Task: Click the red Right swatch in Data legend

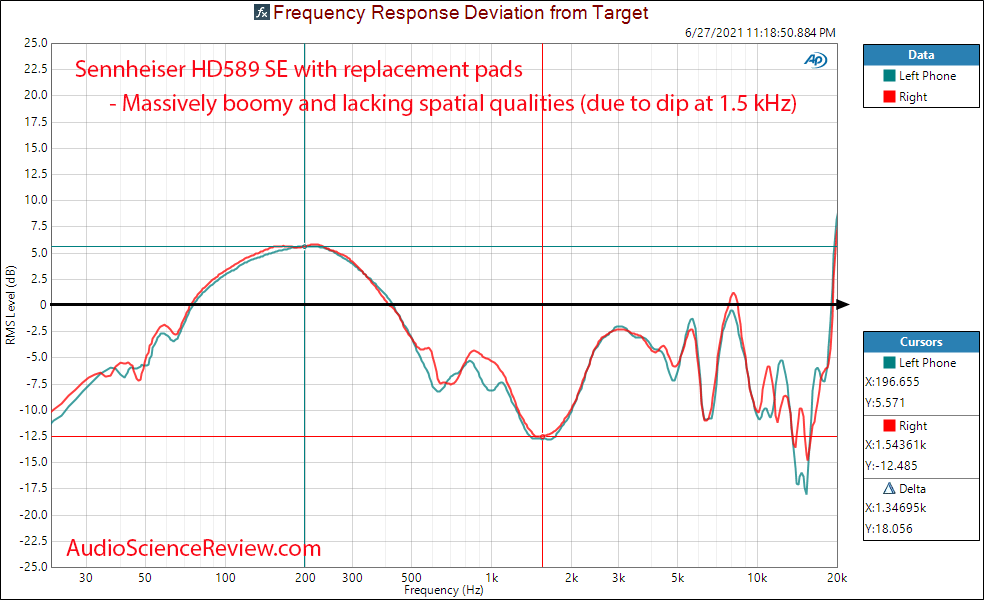Action: click(889, 97)
